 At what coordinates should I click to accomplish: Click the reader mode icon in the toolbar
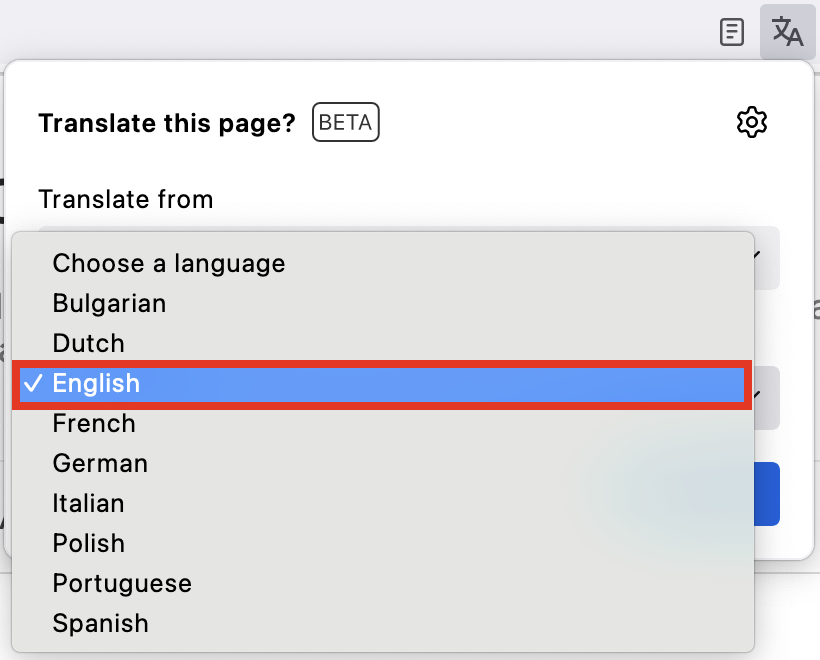point(731,32)
